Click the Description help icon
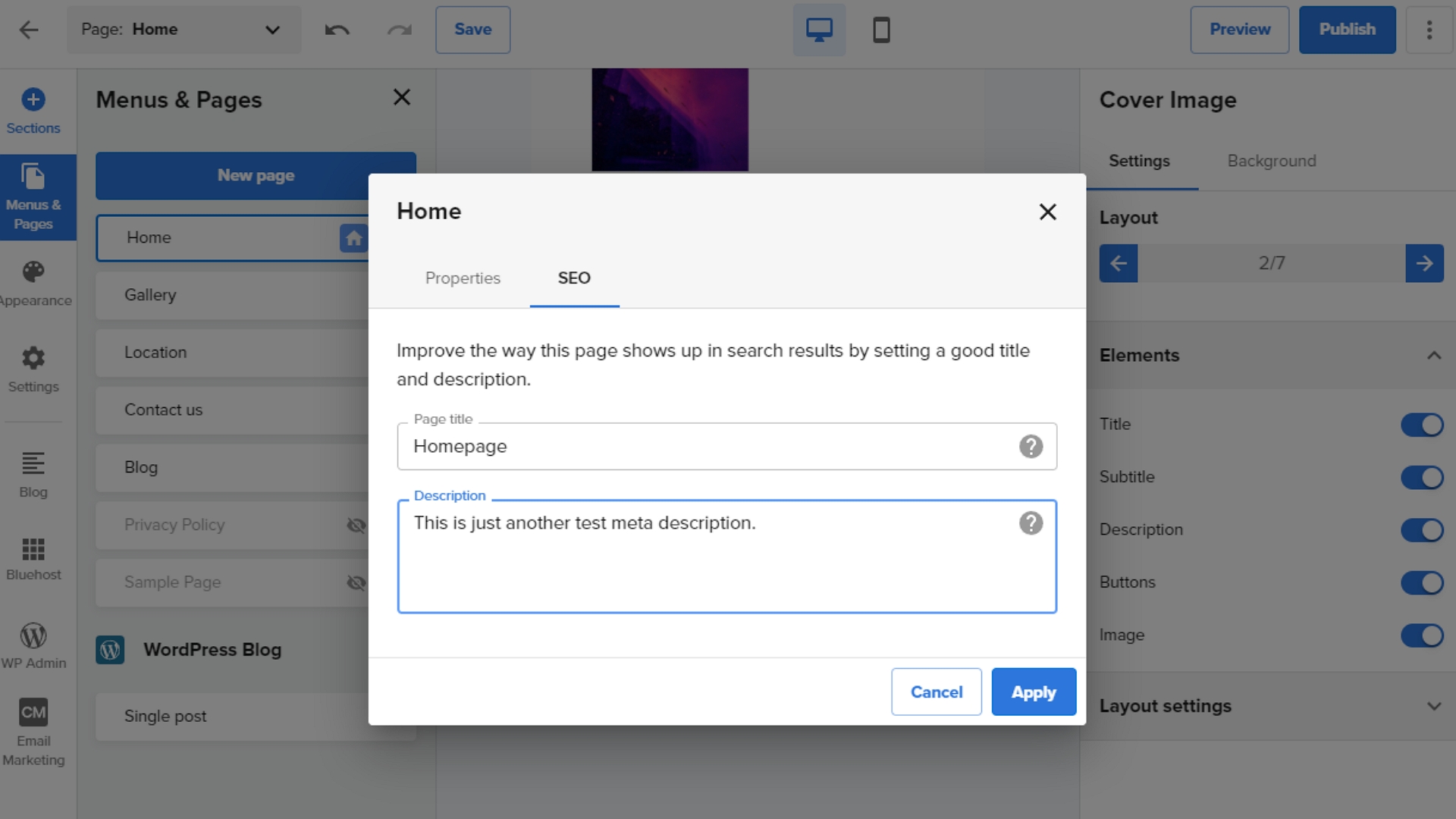The height and width of the screenshot is (819, 1456). click(1031, 523)
